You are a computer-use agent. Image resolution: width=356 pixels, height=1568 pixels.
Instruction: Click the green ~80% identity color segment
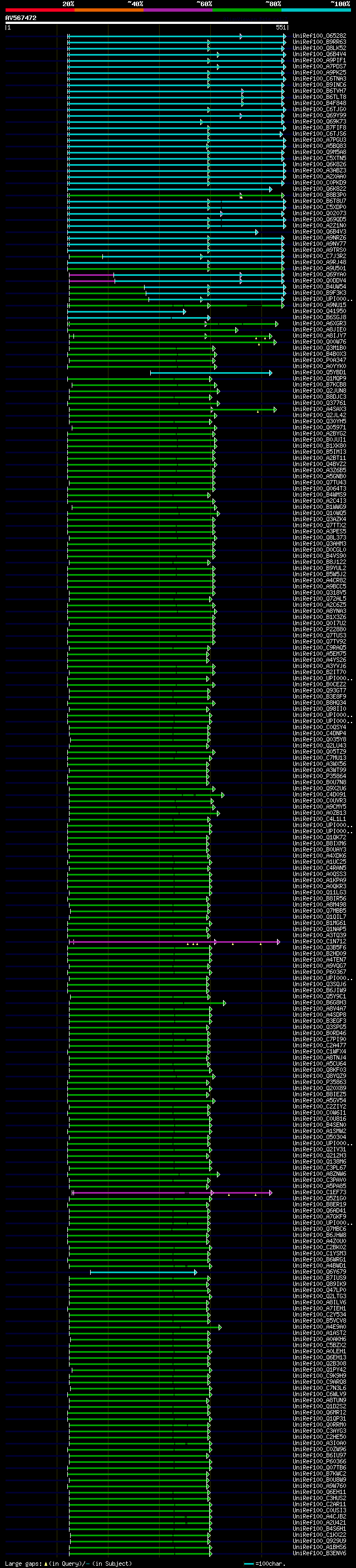tap(246, 10)
